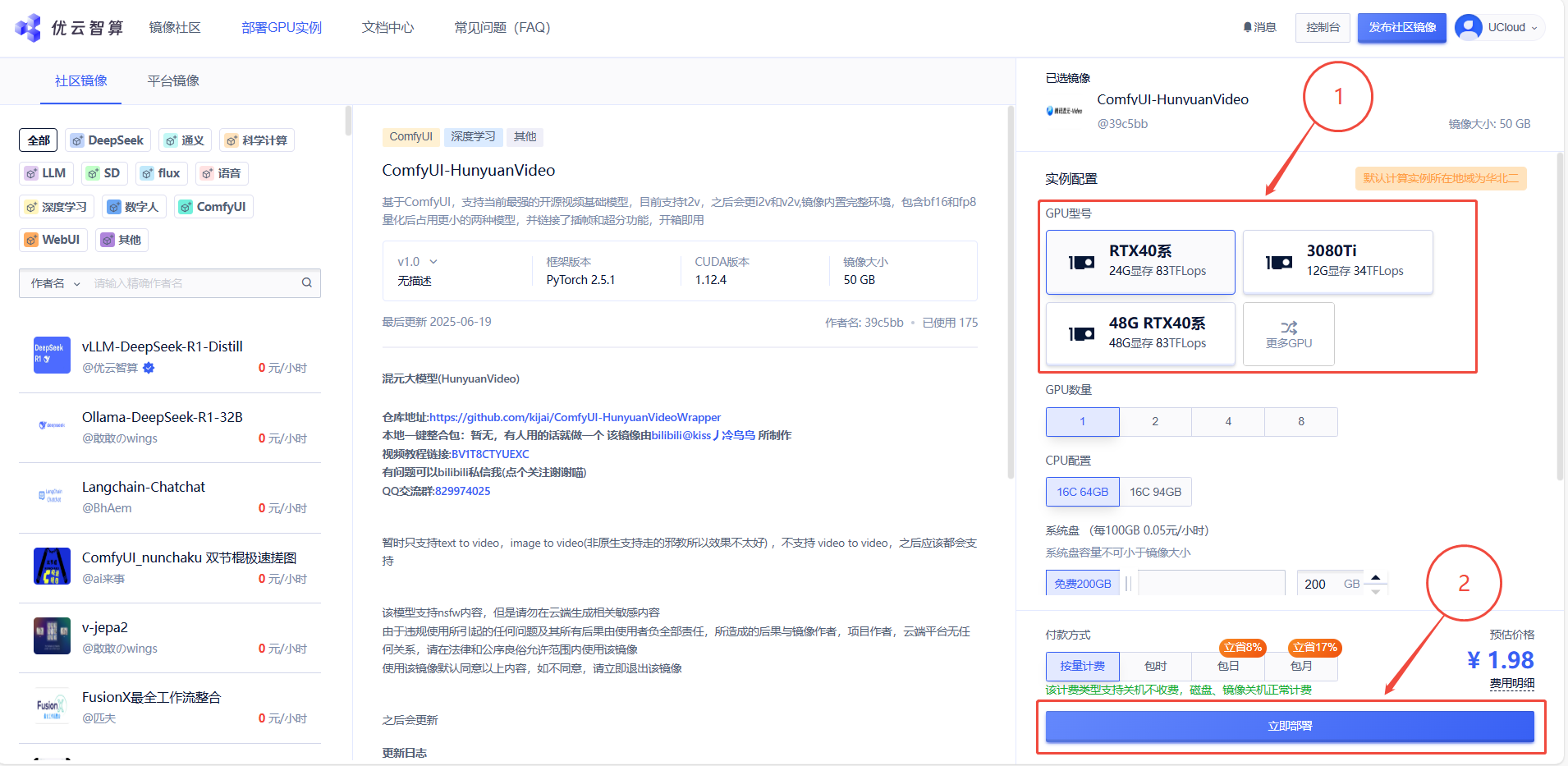Click the 优云智算 logo icon
The height and width of the screenshot is (766, 1568).
click(x=28, y=28)
